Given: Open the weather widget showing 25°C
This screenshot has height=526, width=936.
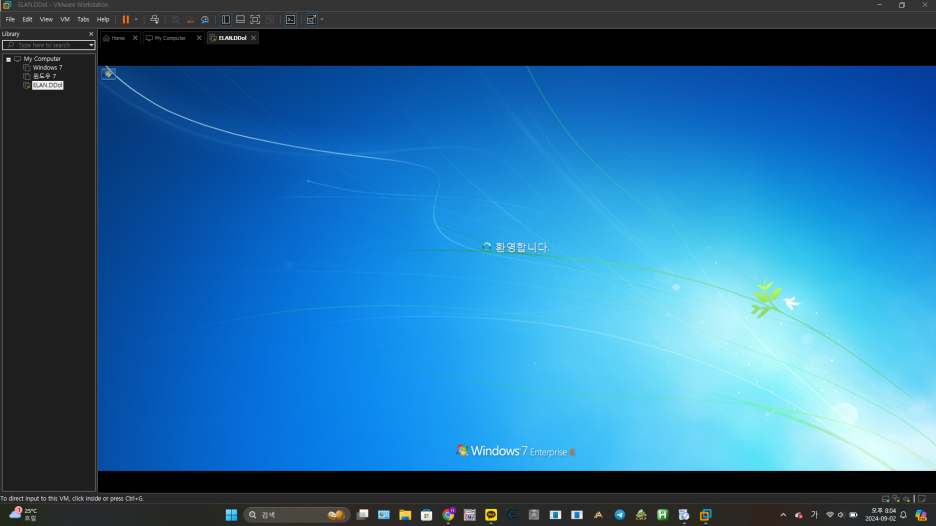Looking at the screenshot, I should [x=23, y=515].
